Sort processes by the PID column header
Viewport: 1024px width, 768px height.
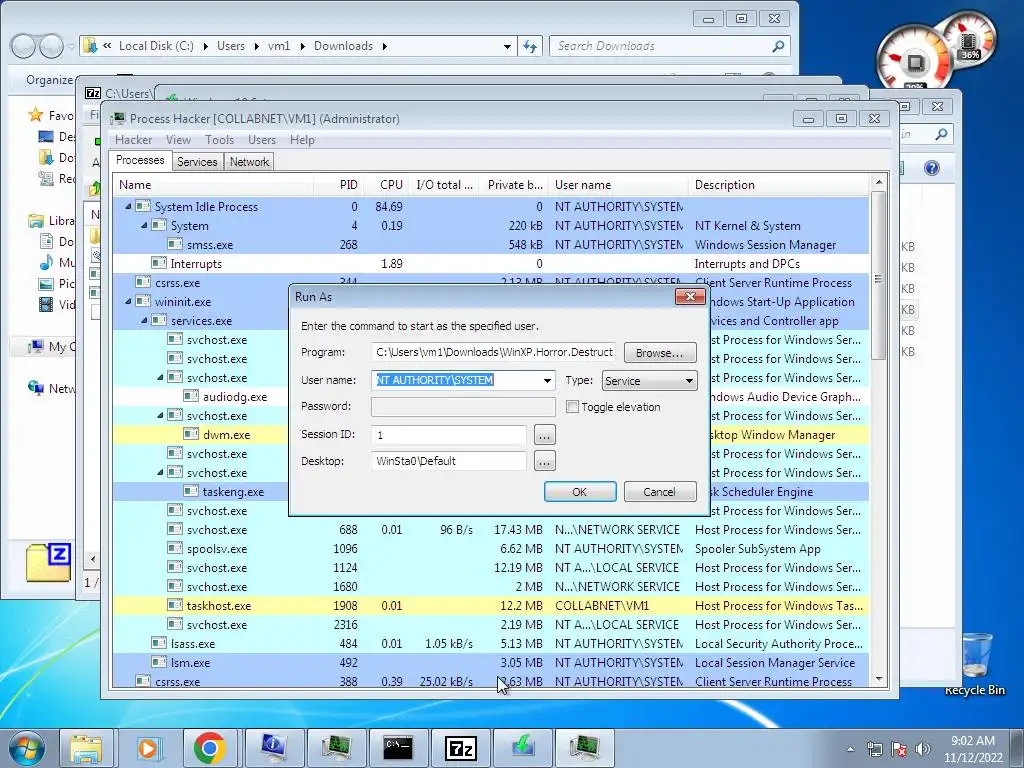(338, 185)
